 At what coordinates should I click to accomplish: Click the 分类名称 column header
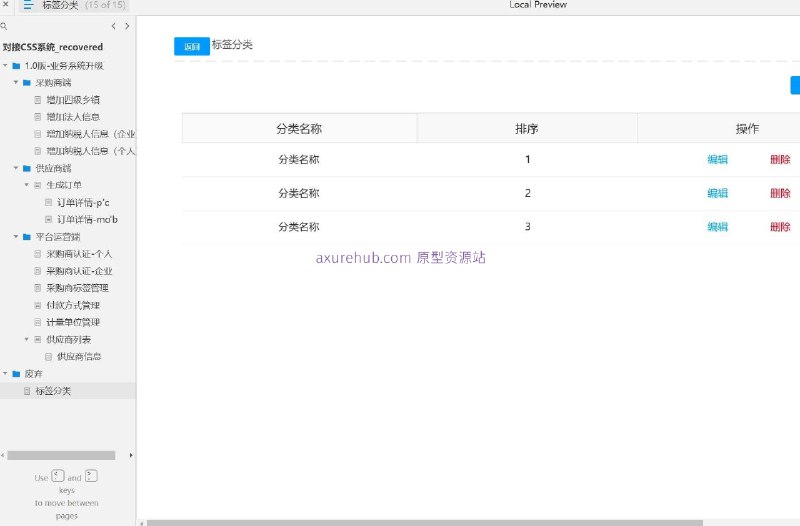click(299, 129)
